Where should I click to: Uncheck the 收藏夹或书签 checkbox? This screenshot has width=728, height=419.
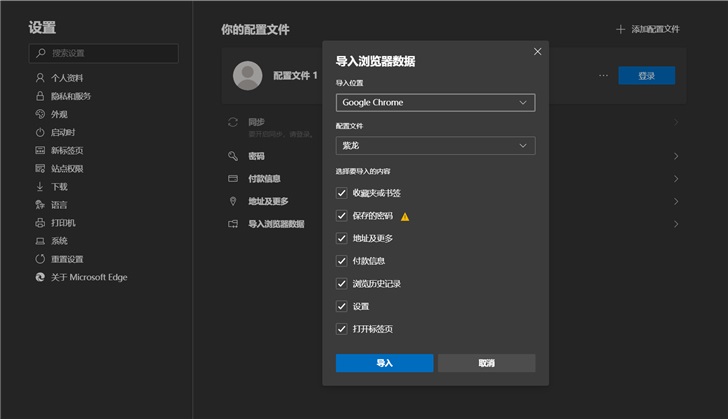click(342, 193)
